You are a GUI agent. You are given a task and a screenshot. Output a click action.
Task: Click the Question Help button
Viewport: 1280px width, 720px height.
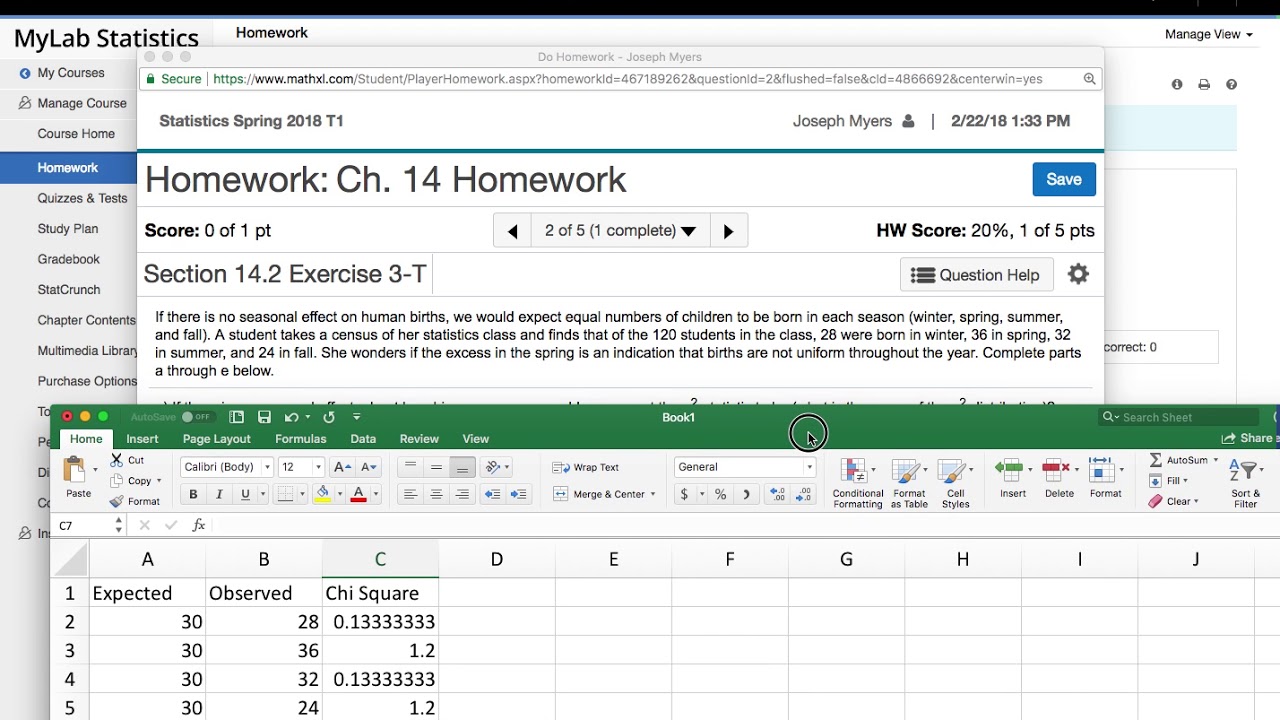click(x=976, y=275)
